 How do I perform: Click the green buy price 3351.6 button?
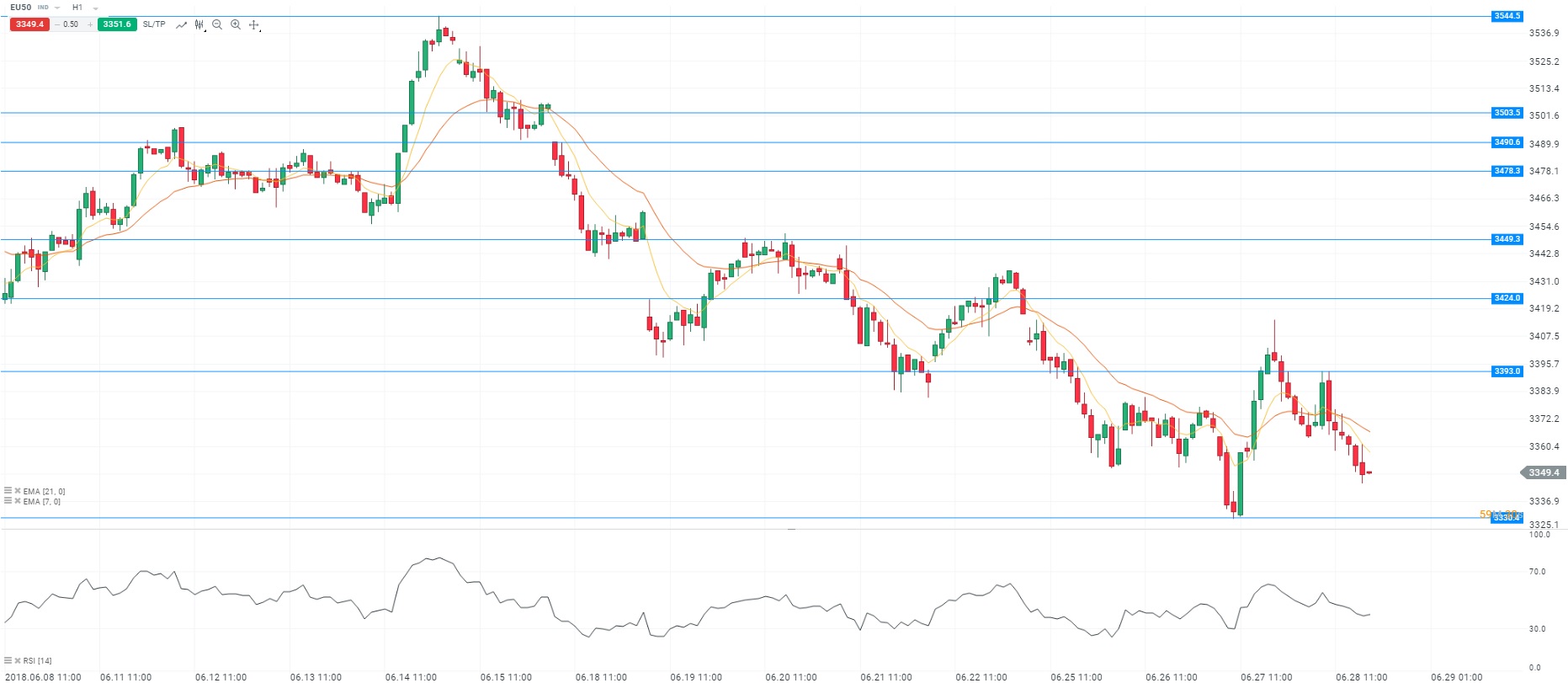[x=117, y=24]
